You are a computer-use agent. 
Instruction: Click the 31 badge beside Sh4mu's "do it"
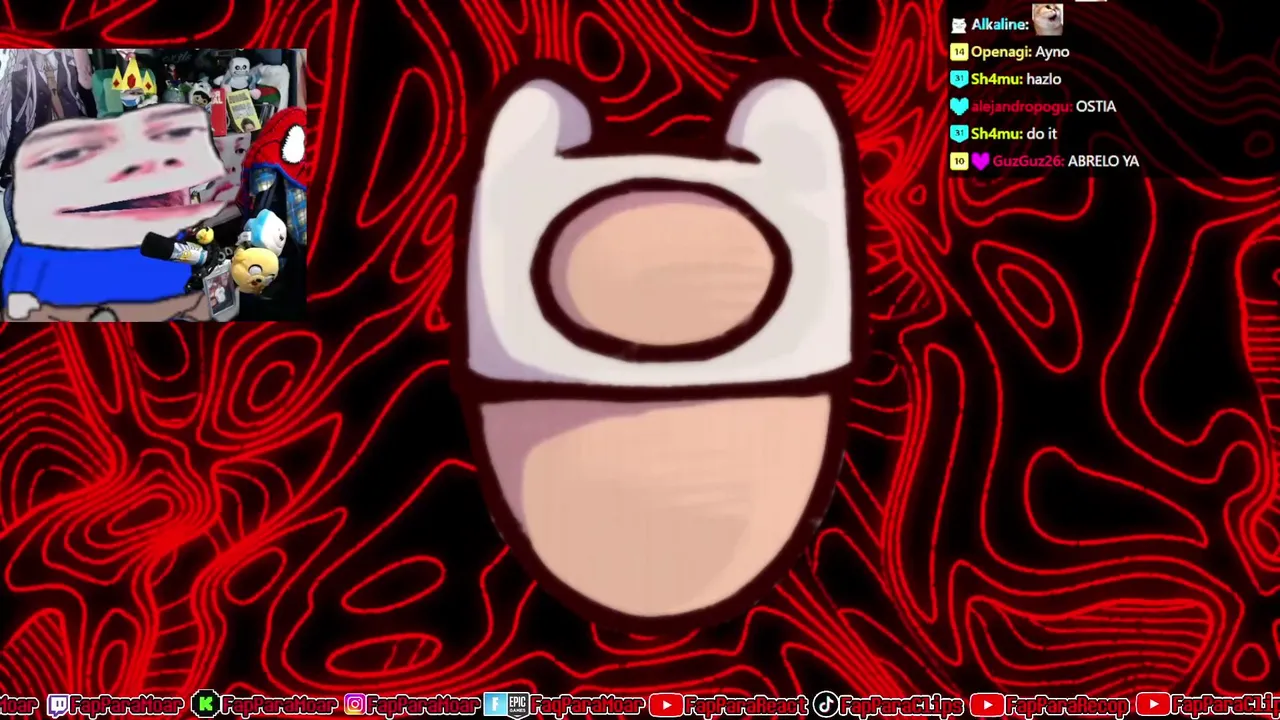(x=959, y=133)
